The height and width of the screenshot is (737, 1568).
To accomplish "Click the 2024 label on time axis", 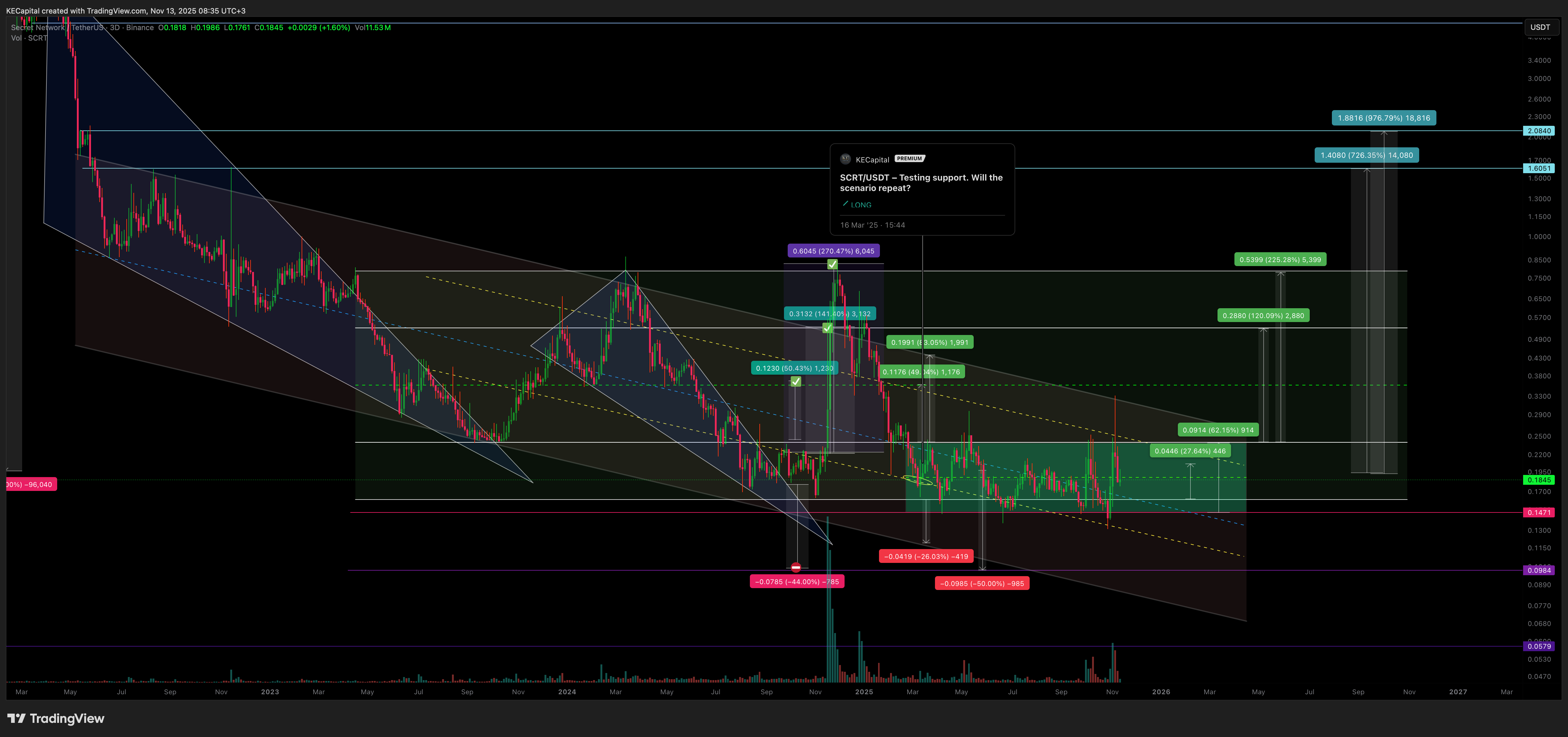I will (x=567, y=692).
